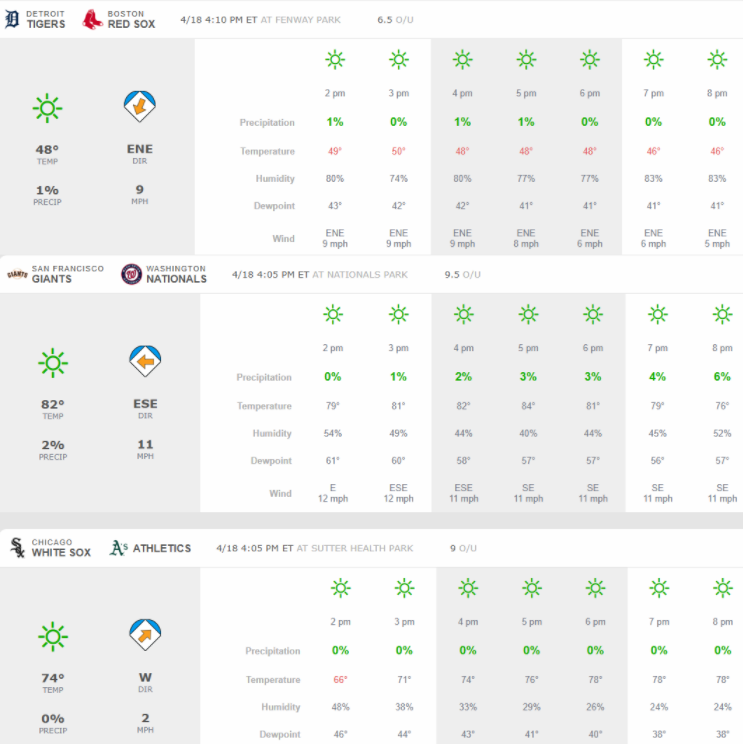Viewport: 743px width, 744px height.
Task: Select the Washington Nationals team name
Action: (x=176, y=279)
